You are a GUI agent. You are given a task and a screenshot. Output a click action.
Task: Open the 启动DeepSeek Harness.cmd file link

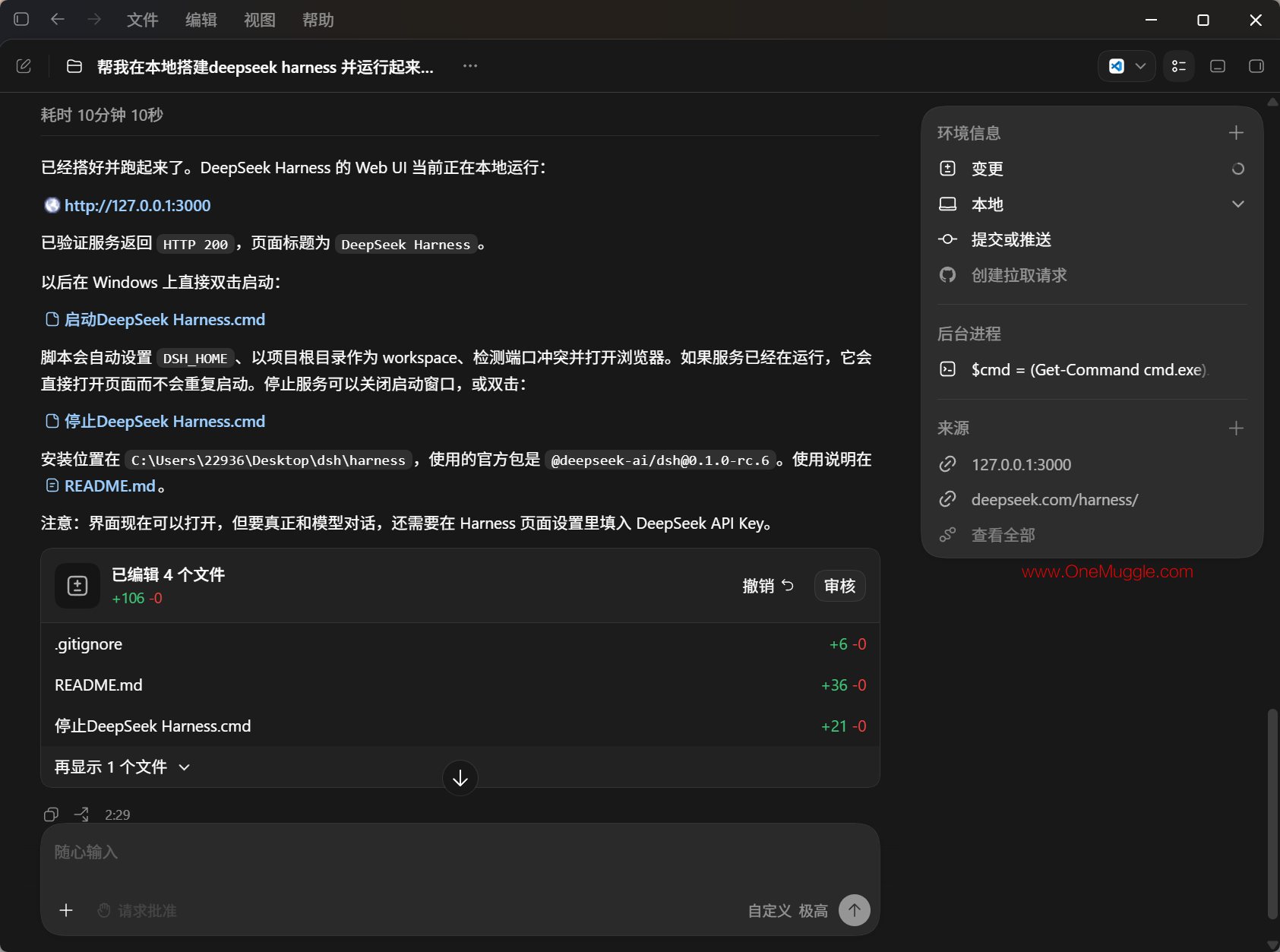tap(164, 320)
